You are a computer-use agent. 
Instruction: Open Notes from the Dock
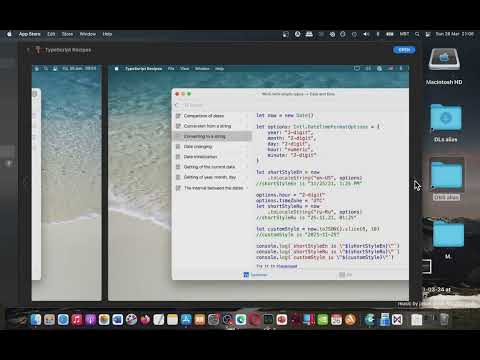172,320
